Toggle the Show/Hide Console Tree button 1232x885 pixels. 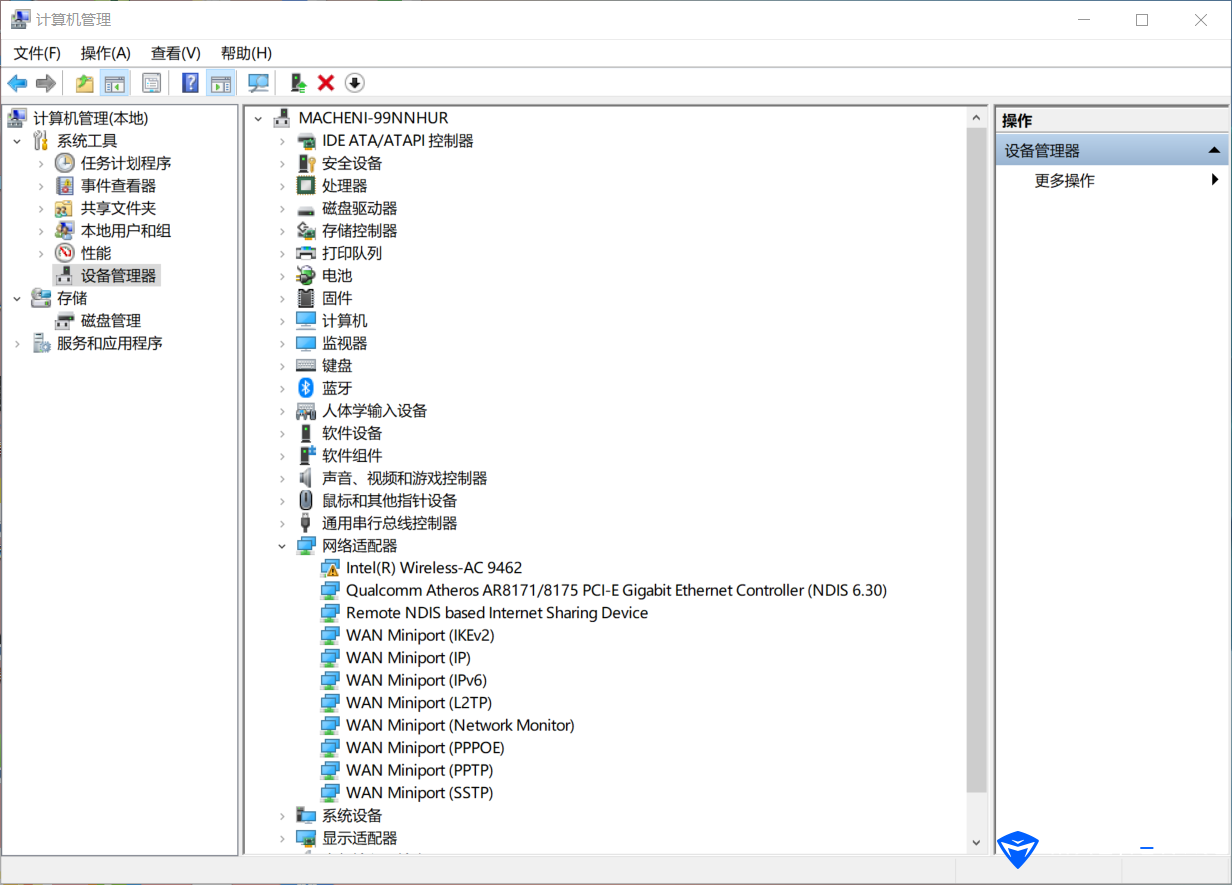coord(116,83)
